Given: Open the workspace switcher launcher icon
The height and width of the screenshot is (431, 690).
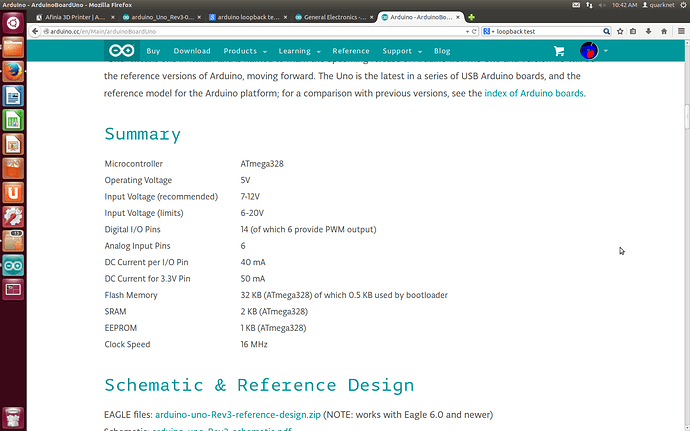Looking at the screenshot, I should click(x=13, y=289).
